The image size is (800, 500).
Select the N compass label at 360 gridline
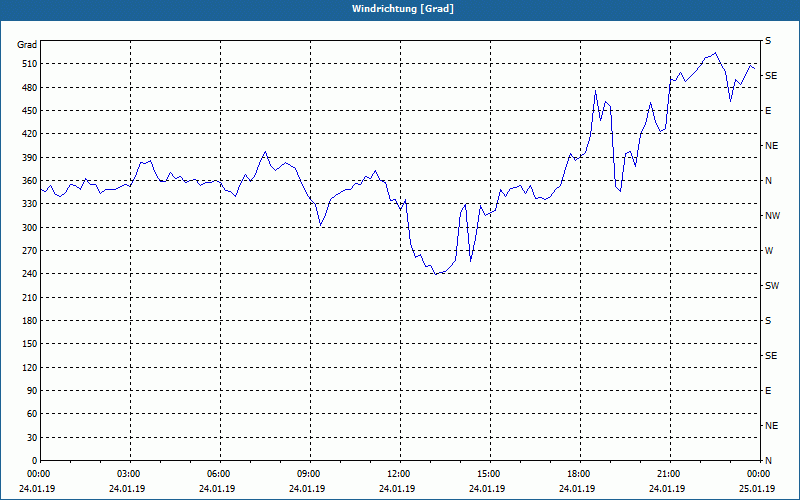pyautogui.click(x=768, y=181)
